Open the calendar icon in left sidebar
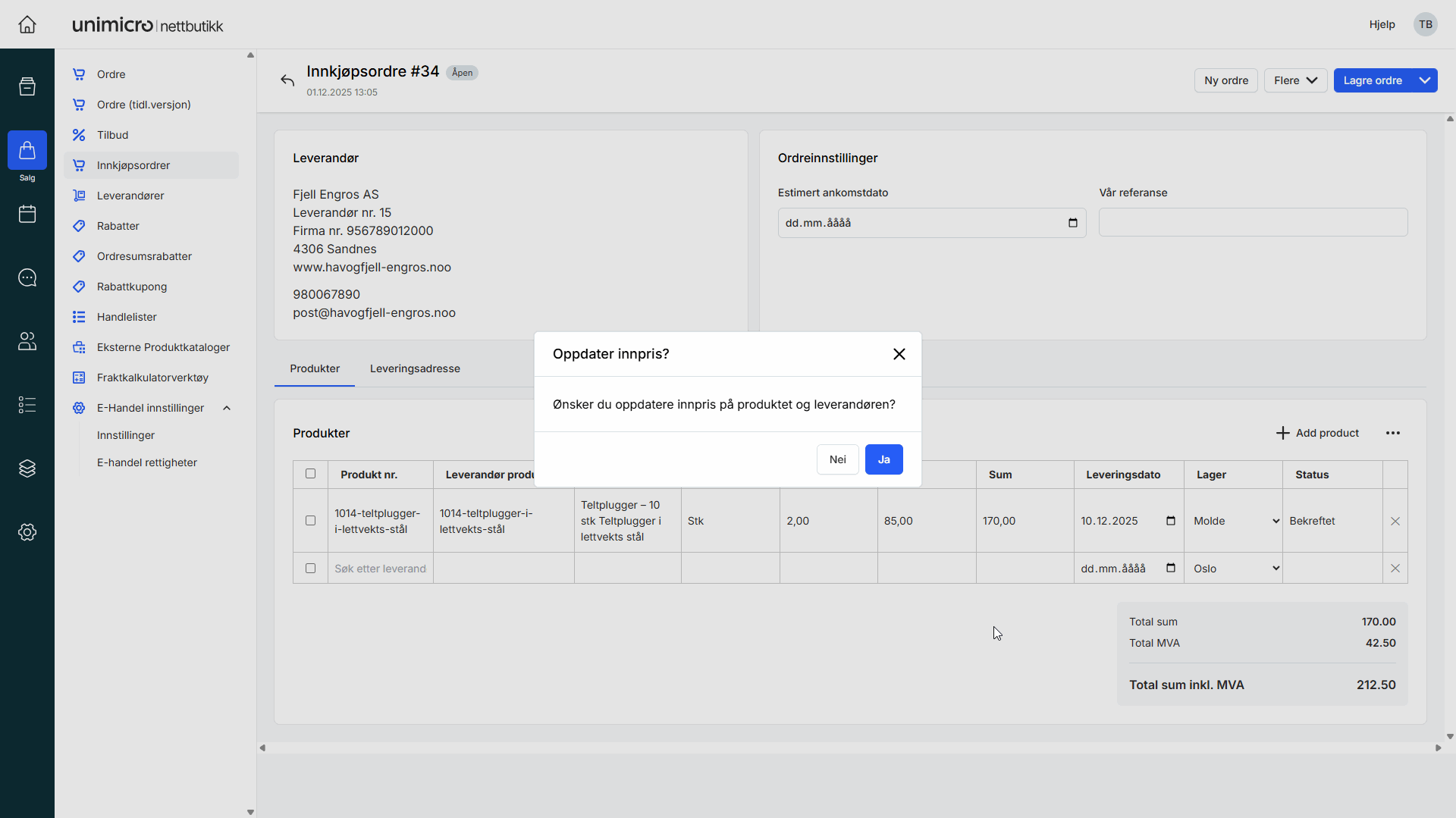The width and height of the screenshot is (1456, 818). [27, 215]
